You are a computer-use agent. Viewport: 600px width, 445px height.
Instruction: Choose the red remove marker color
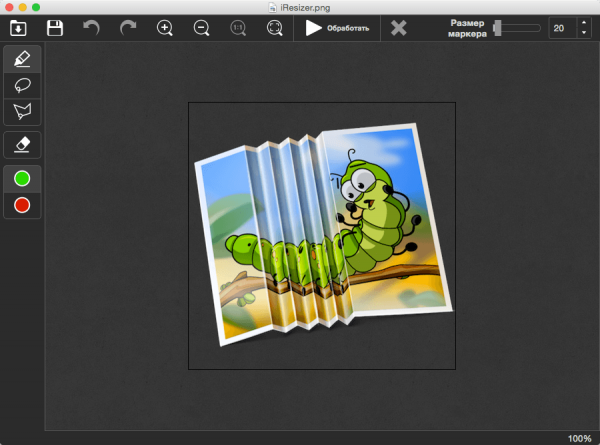(x=22, y=205)
